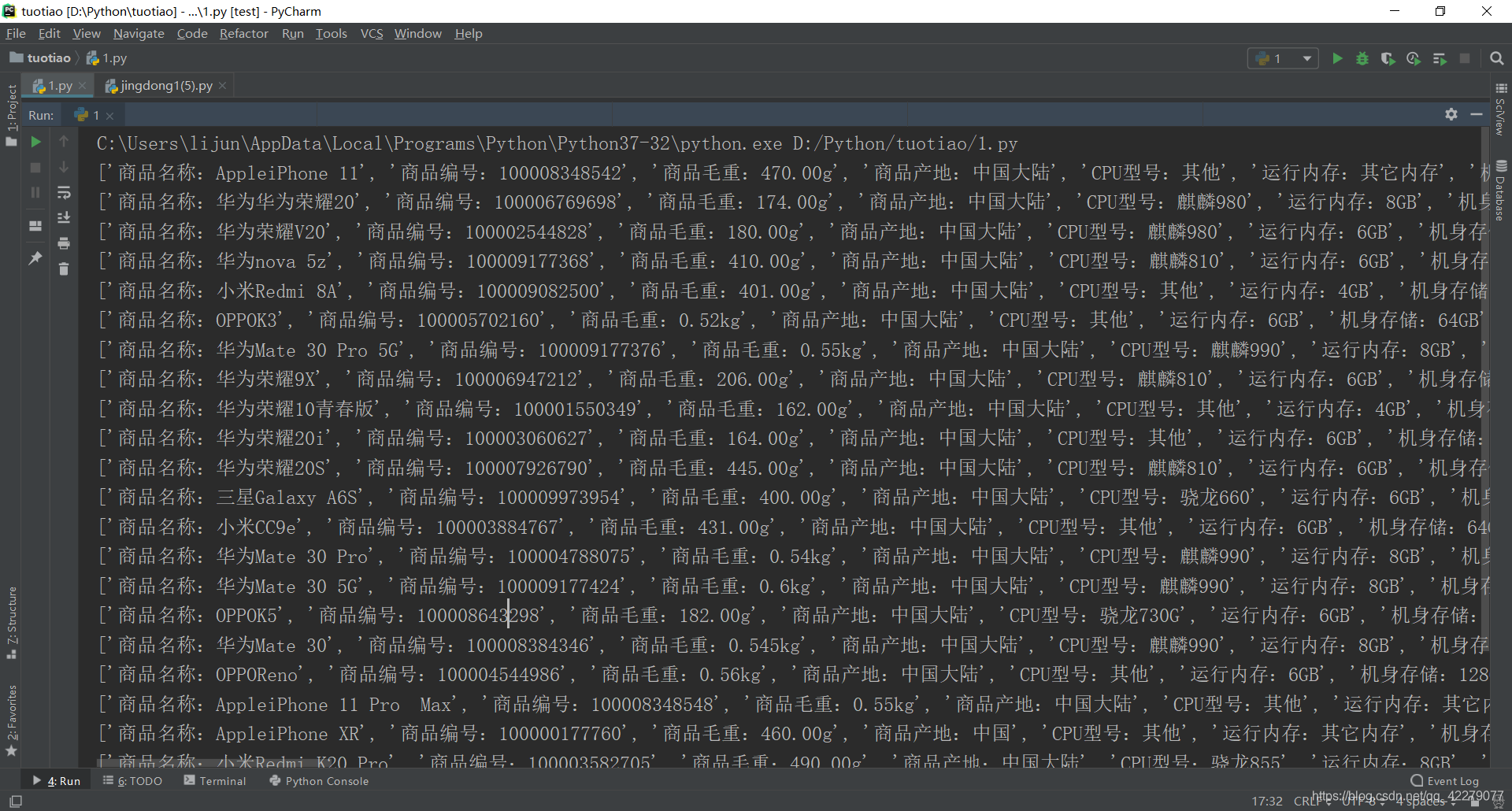
Task: Close run tab '1' in Run panel
Action: pos(109,116)
